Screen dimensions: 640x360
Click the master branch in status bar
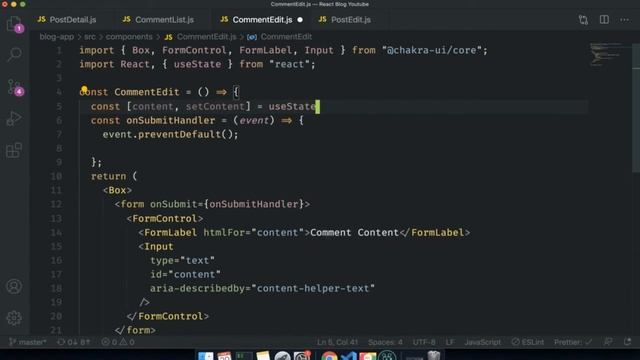tap(28, 342)
